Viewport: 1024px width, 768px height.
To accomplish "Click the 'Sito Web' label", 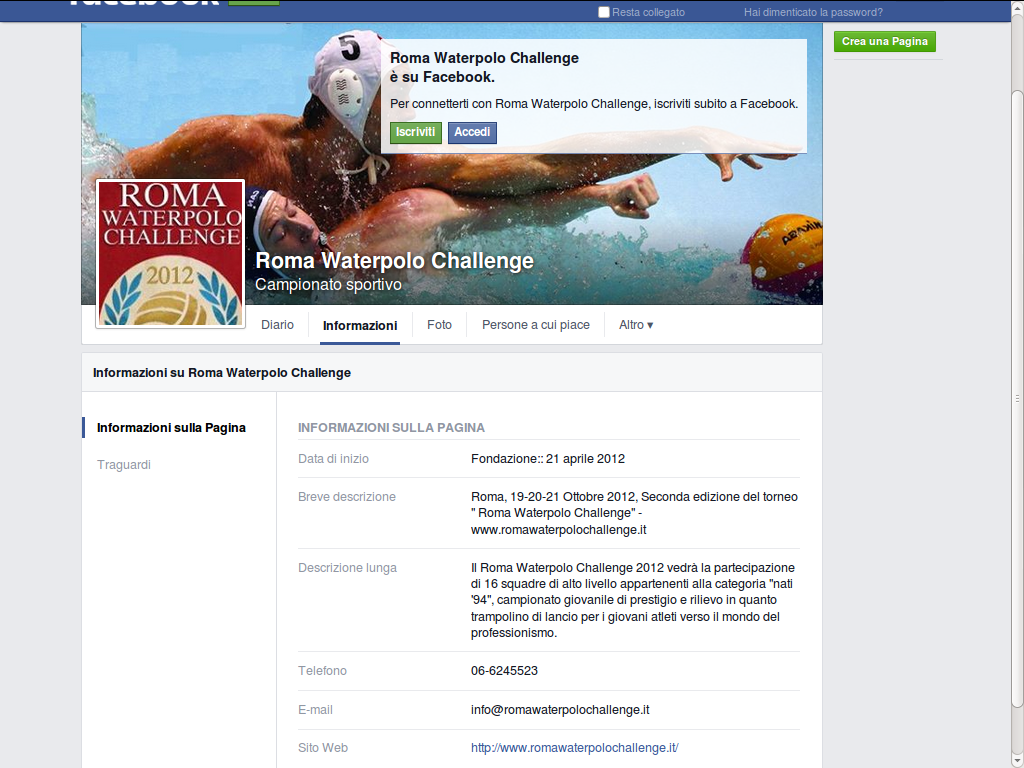I will (x=323, y=748).
